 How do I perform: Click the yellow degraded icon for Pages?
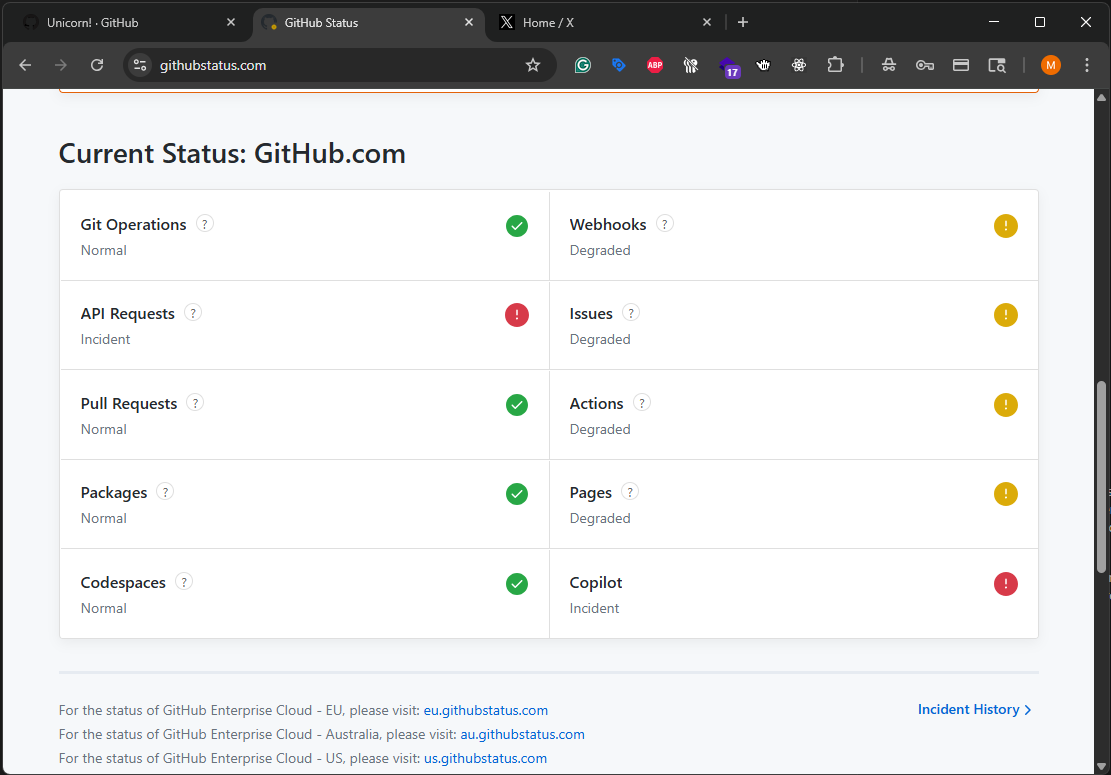tap(1005, 494)
